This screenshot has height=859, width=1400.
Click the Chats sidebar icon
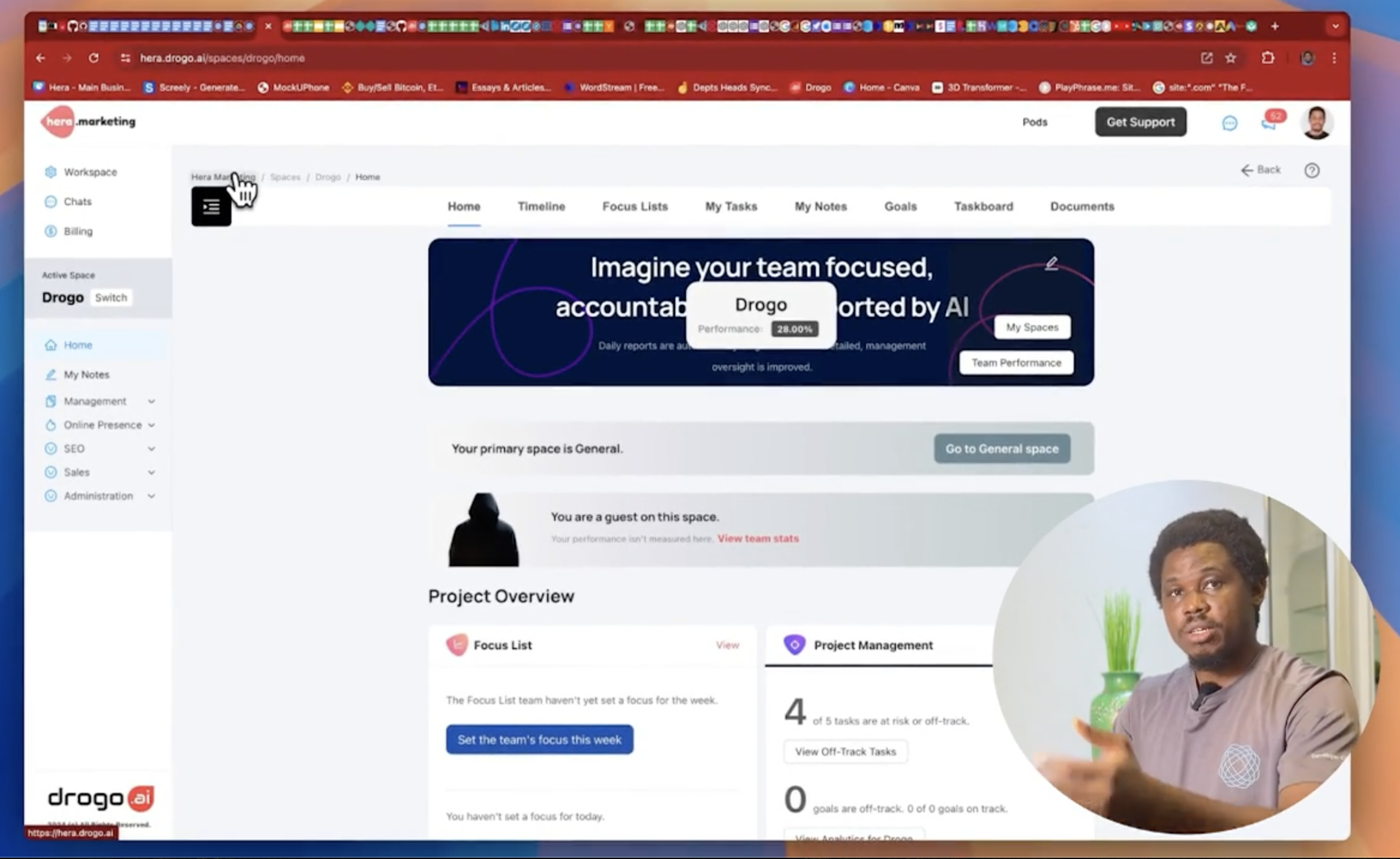(x=51, y=201)
